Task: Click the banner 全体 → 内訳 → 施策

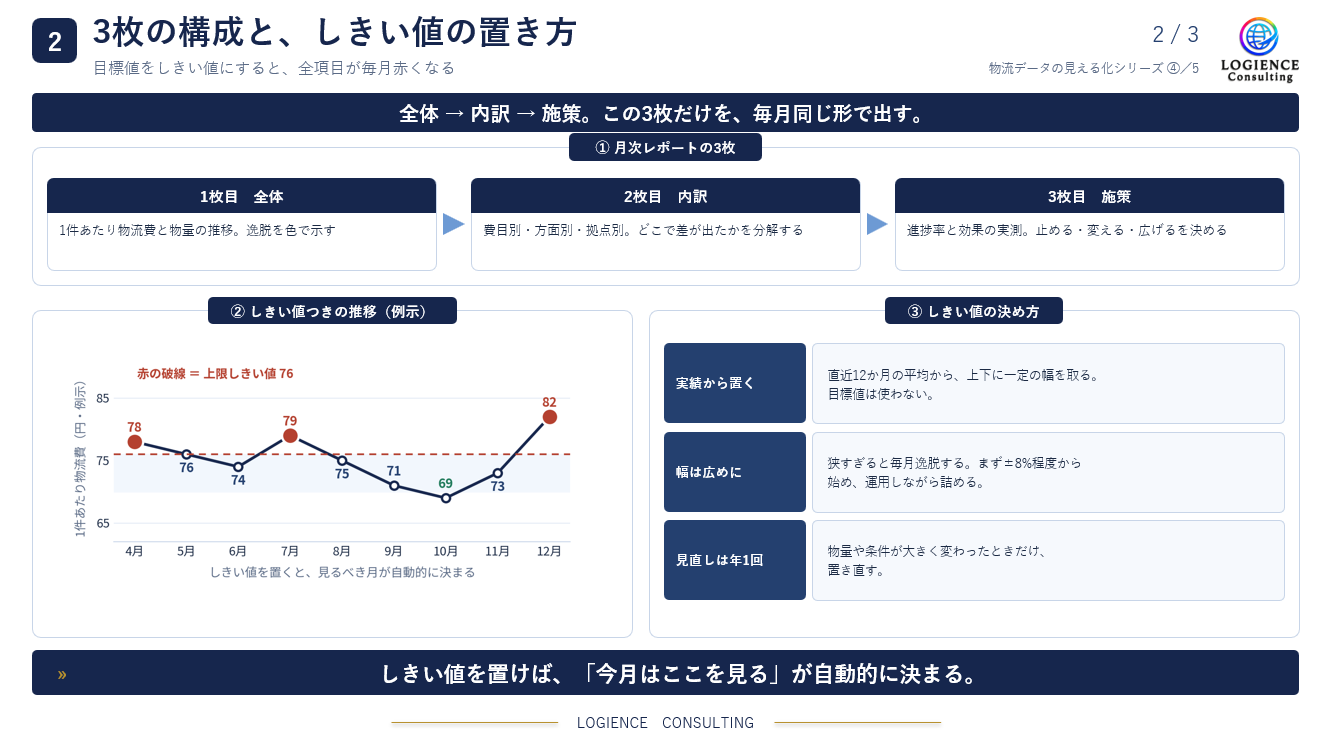Action: coord(665,113)
